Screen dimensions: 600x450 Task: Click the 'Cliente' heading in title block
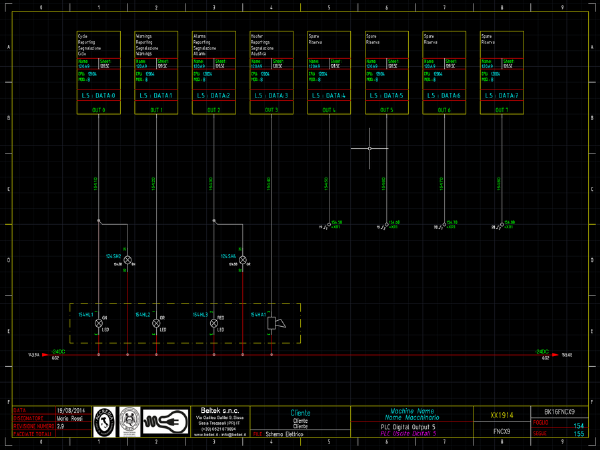coord(300,413)
